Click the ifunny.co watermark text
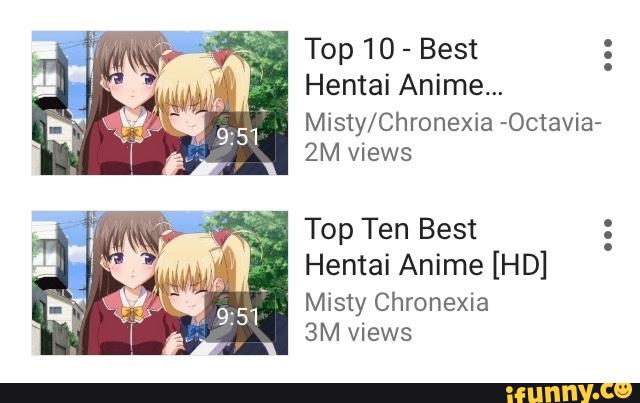This screenshot has height=403, width=640. (x=569, y=392)
